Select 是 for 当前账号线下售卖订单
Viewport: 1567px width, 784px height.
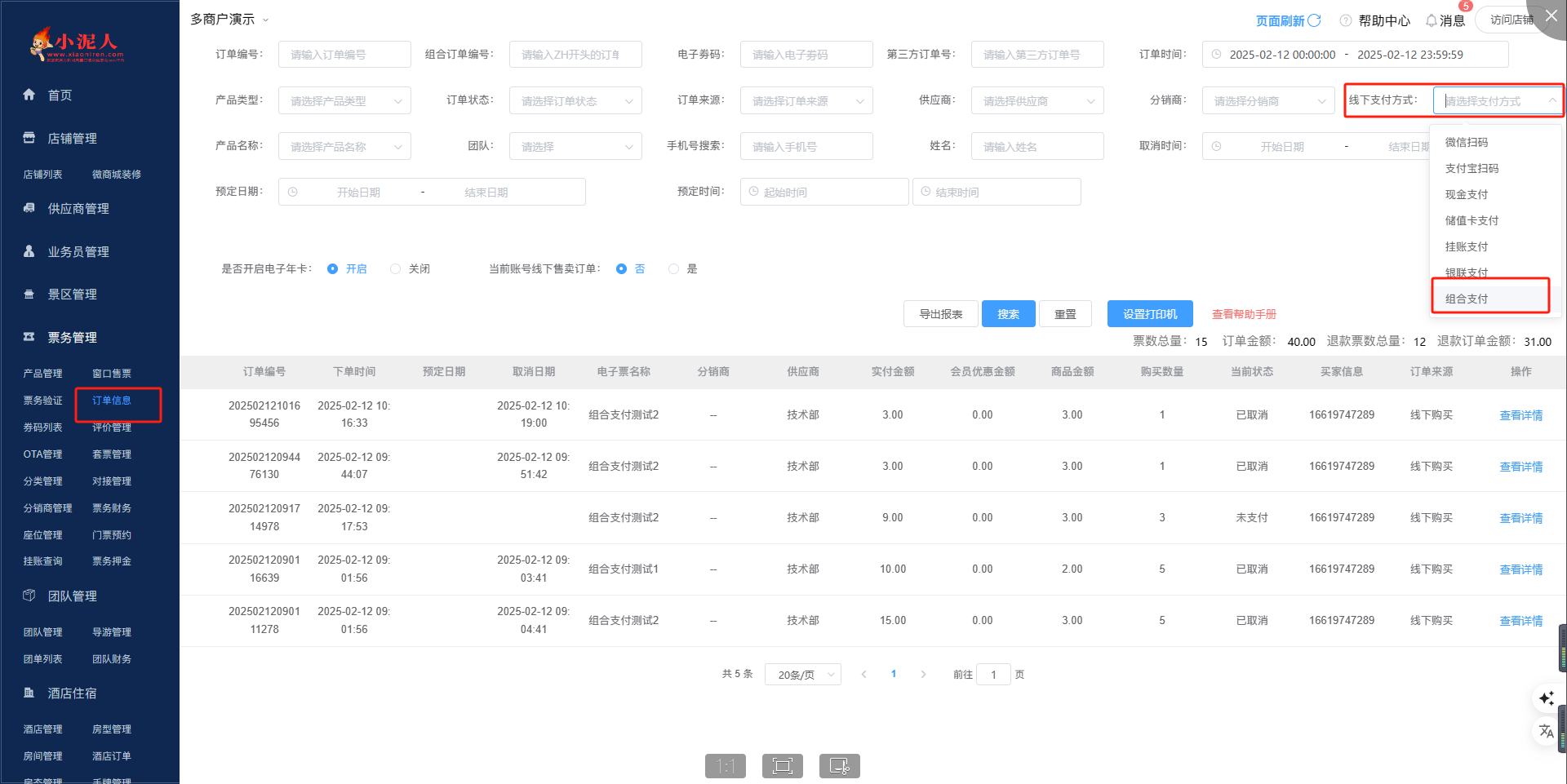673,268
